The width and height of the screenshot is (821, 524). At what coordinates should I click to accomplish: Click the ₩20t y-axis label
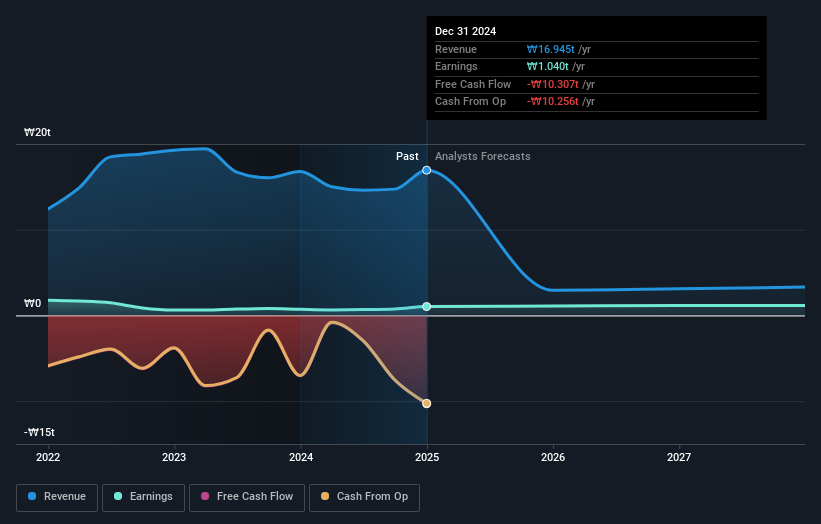pyautogui.click(x=37, y=132)
